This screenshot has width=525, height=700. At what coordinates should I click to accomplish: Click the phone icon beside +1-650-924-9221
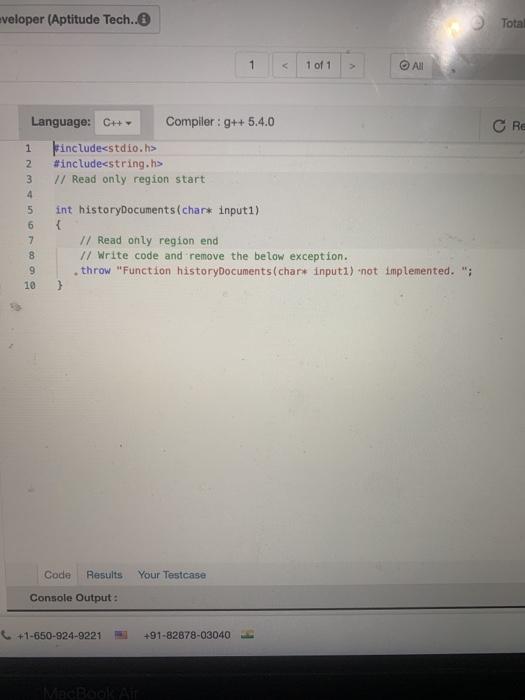click(x=6, y=635)
